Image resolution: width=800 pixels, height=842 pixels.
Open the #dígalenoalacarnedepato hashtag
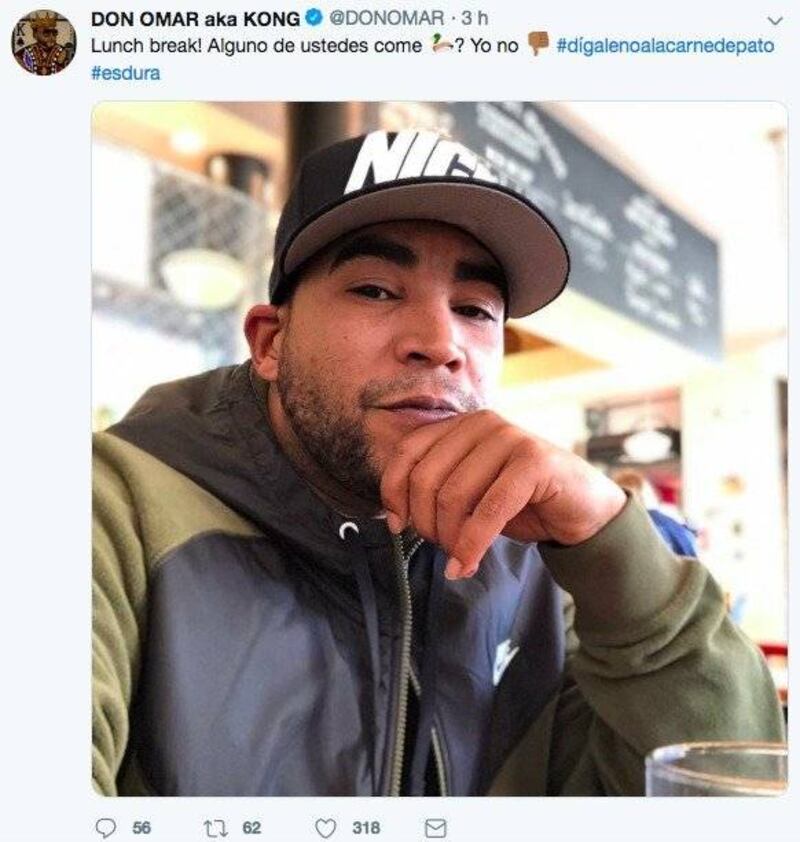click(x=665, y=45)
